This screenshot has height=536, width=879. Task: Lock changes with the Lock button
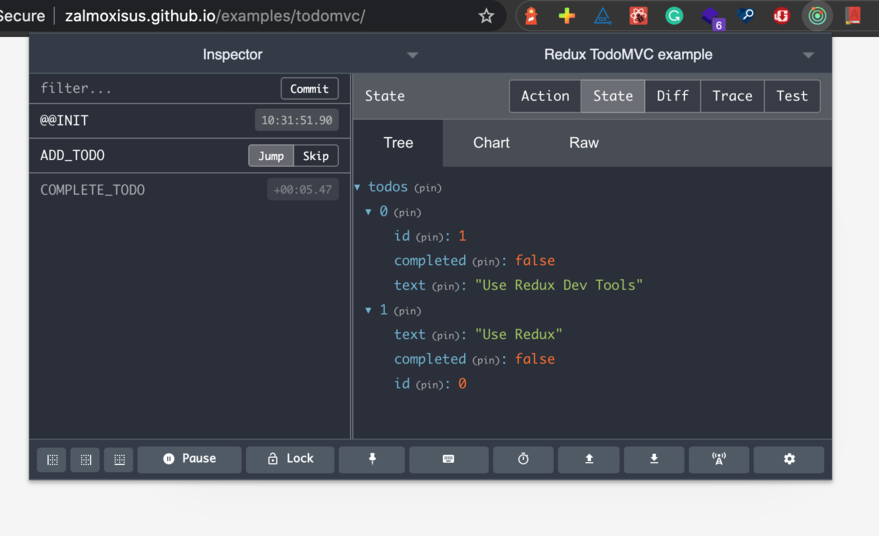[x=290, y=459]
